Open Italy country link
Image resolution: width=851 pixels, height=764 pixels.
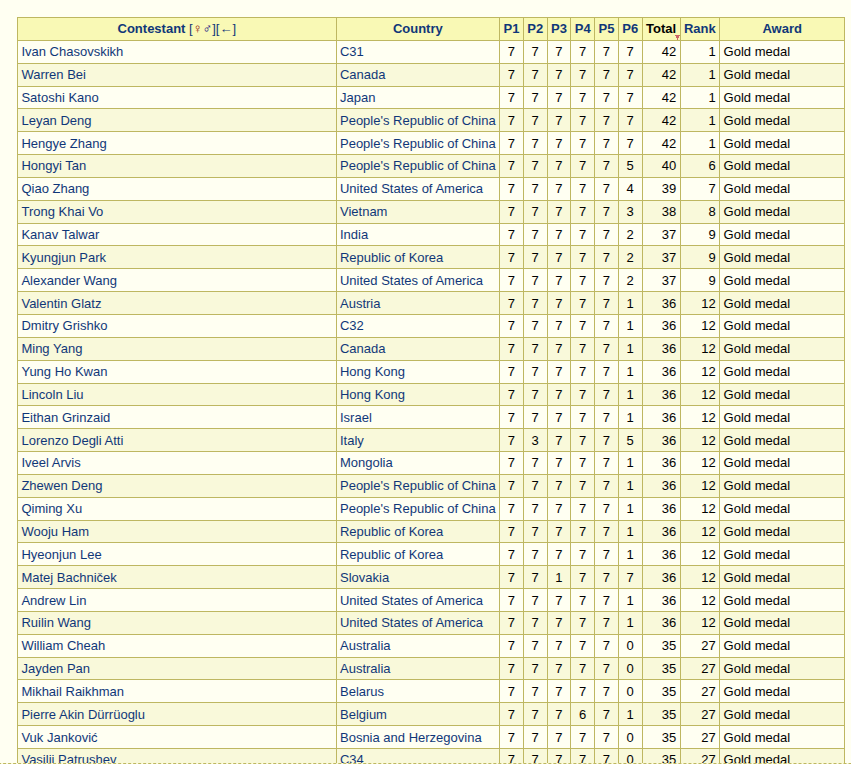tap(352, 441)
